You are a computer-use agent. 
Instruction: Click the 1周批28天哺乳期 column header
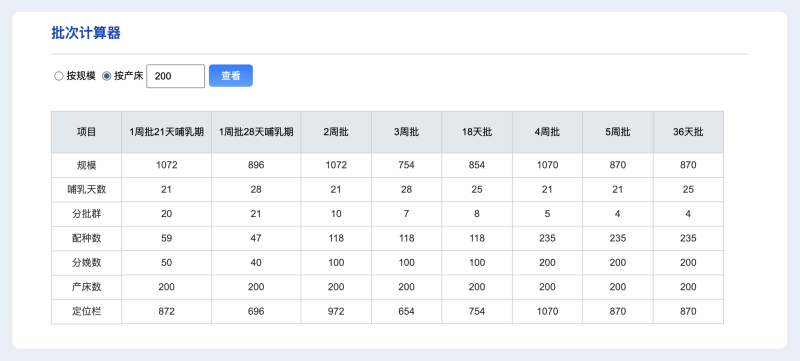pyautogui.click(x=256, y=132)
